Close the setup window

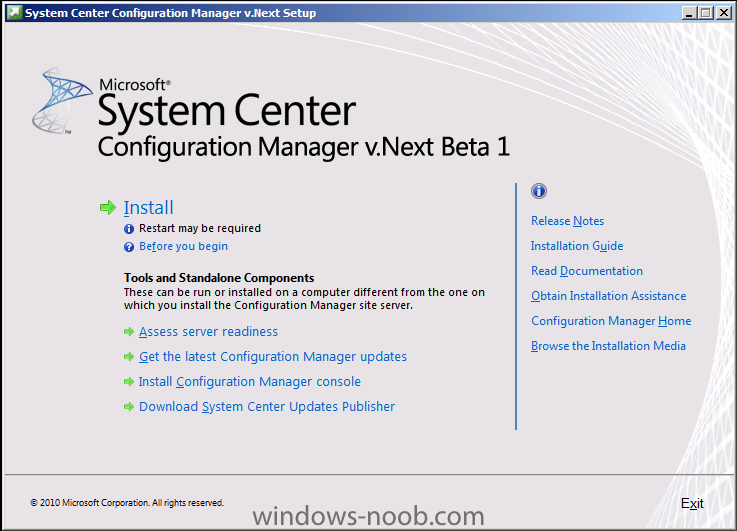pyautogui.click(x=723, y=13)
